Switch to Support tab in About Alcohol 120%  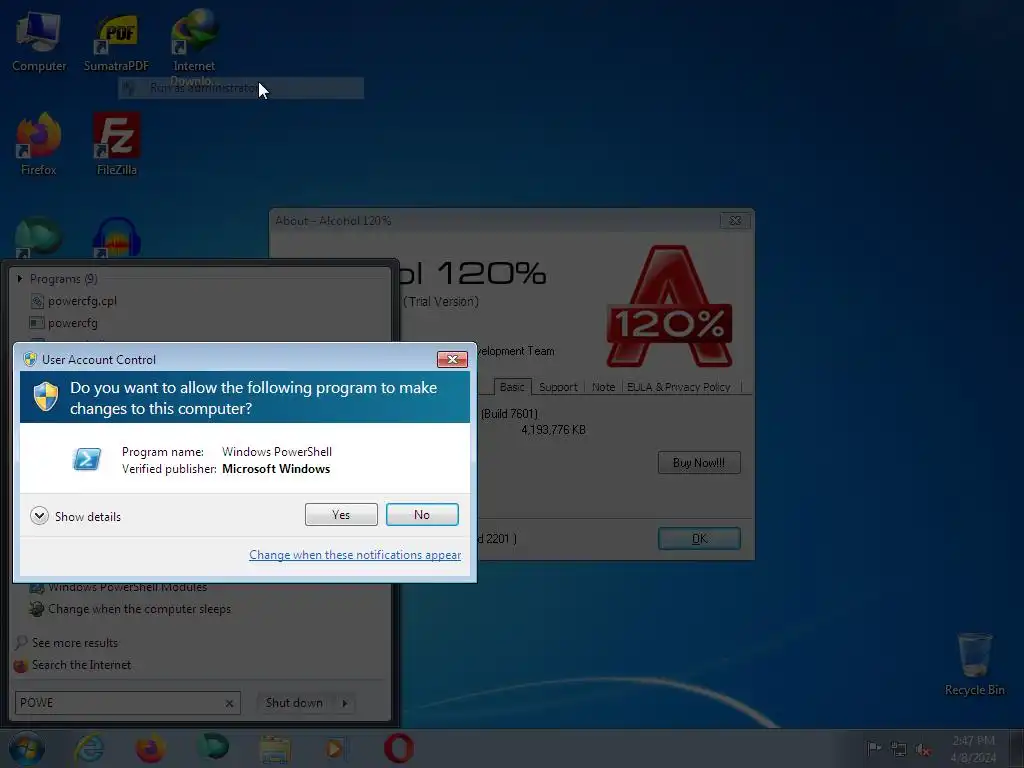tap(558, 387)
